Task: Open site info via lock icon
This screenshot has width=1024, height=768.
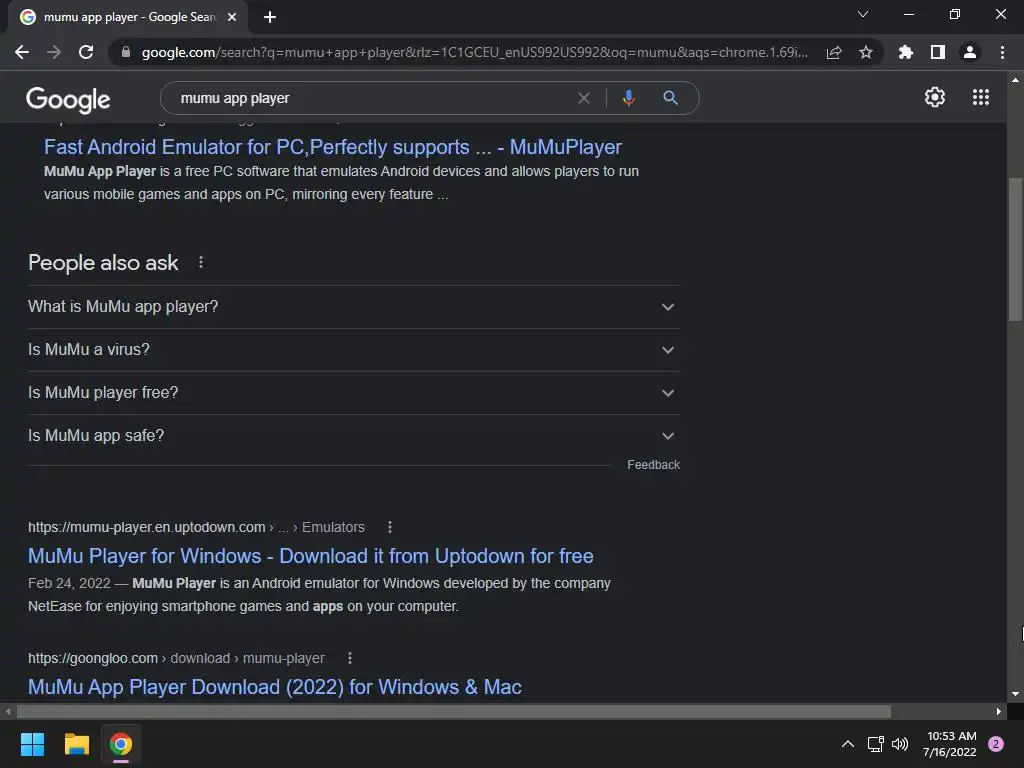Action: pyautogui.click(x=126, y=52)
